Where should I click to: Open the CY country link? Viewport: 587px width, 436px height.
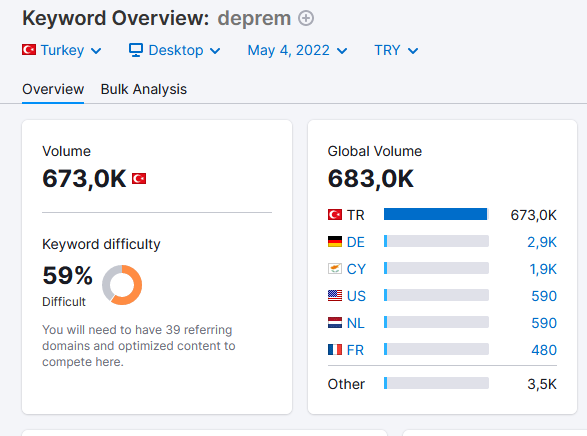coord(356,269)
